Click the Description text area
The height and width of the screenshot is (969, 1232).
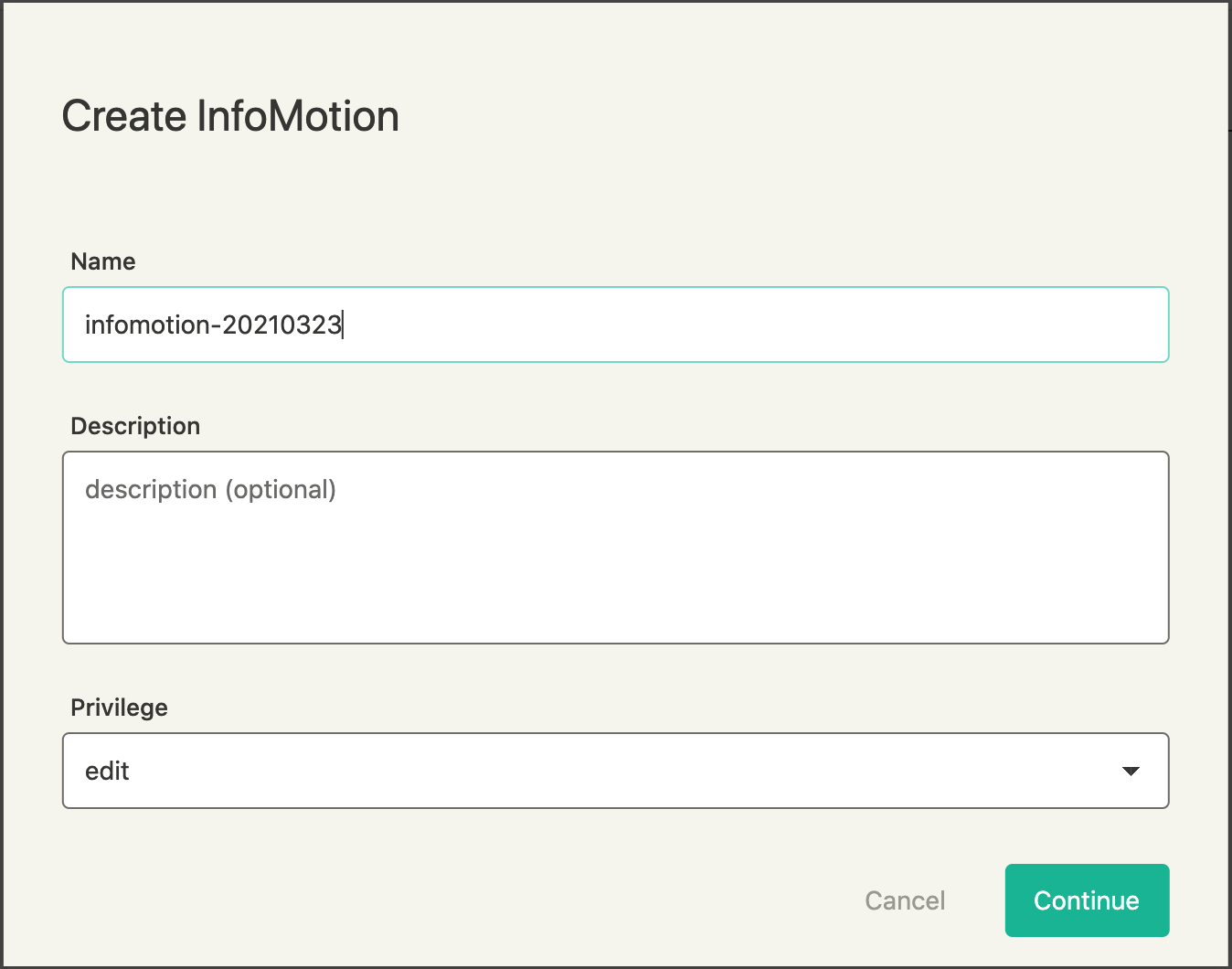point(615,548)
